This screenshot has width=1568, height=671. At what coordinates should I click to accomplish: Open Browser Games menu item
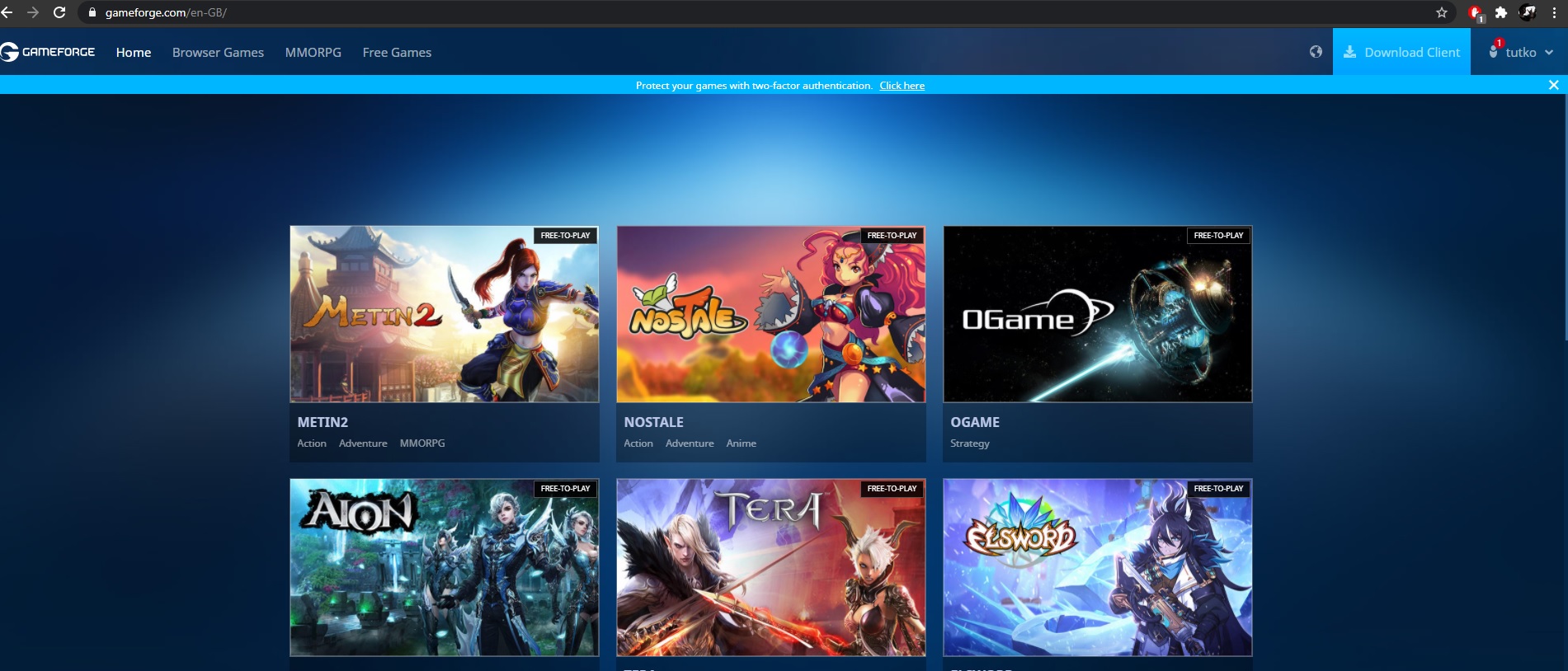point(218,52)
